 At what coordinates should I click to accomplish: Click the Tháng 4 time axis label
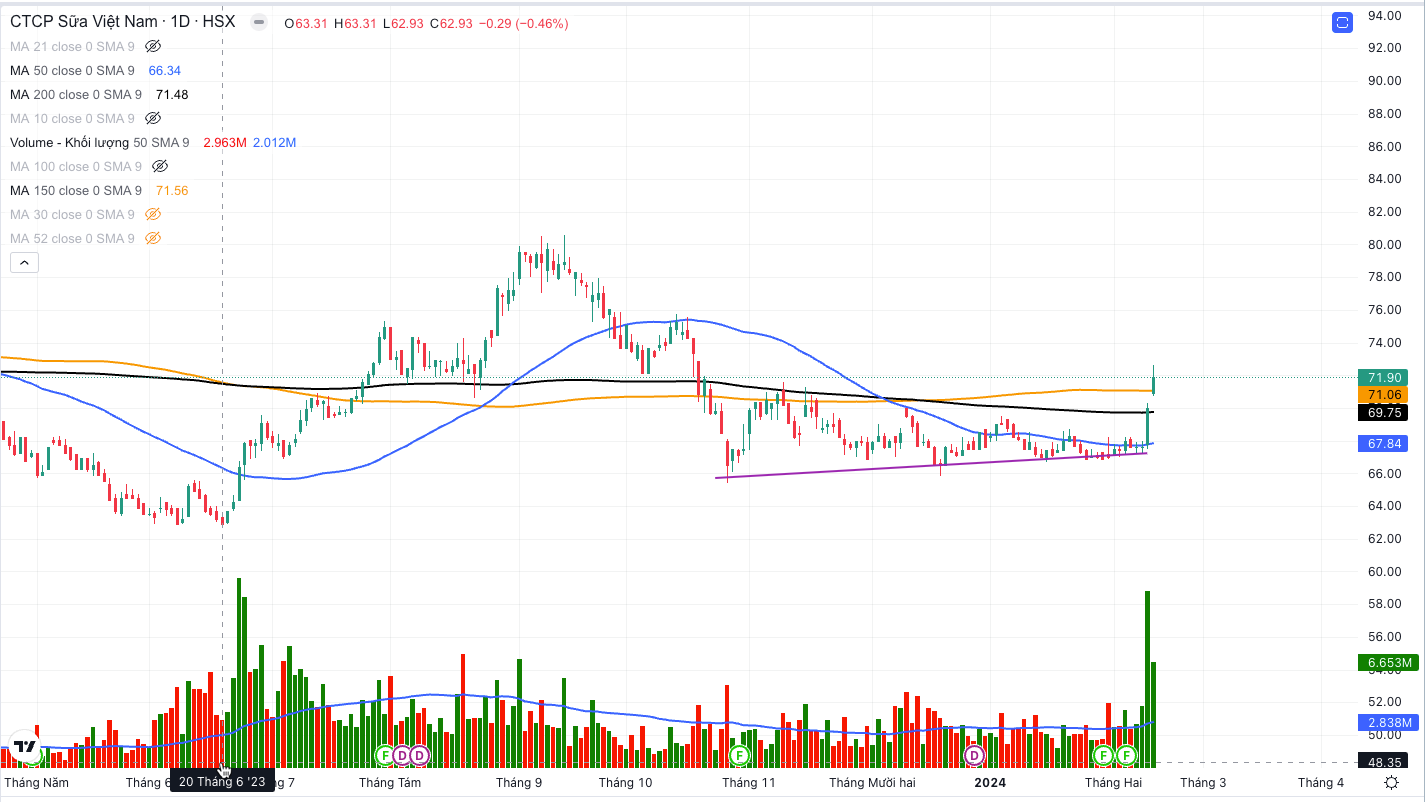point(1321,782)
